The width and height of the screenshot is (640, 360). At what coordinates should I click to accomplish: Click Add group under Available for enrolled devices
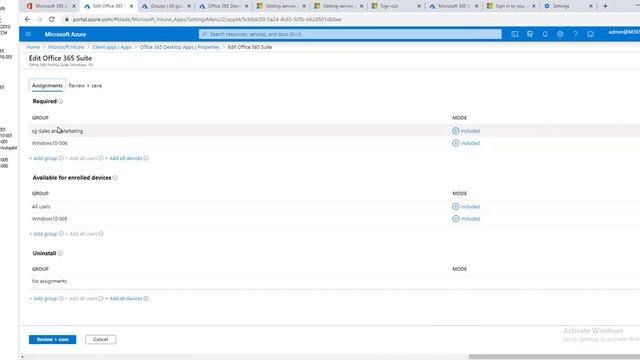[44, 234]
